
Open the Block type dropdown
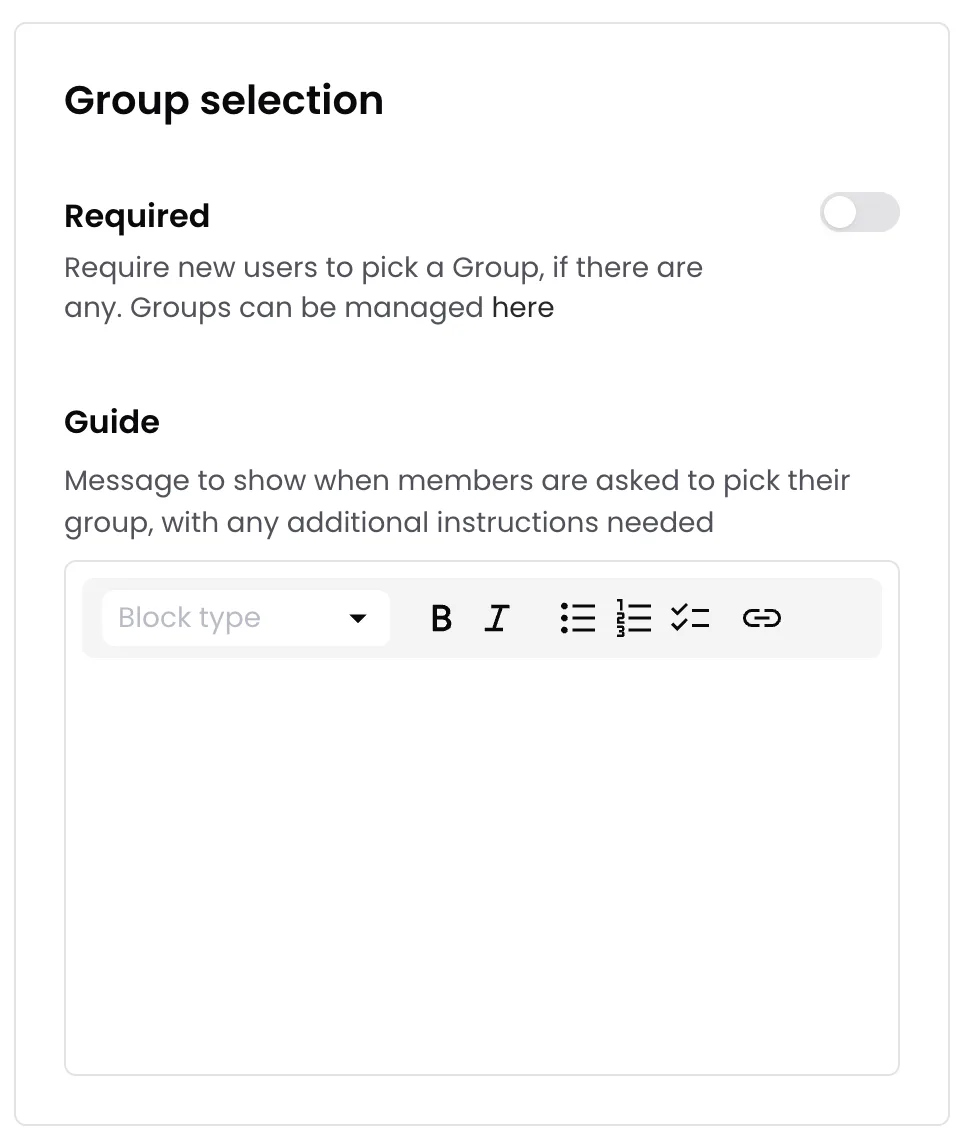(x=246, y=618)
